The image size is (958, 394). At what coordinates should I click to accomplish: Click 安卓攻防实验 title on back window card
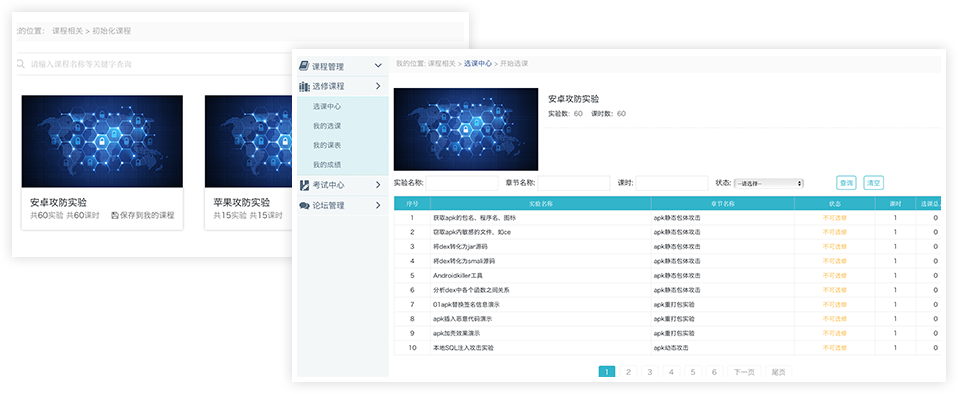(58, 202)
